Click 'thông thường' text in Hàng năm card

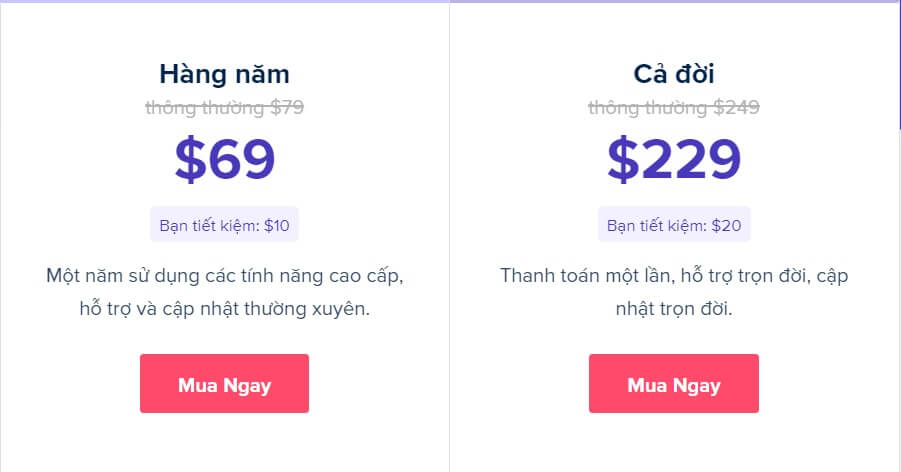pyautogui.click(x=204, y=108)
